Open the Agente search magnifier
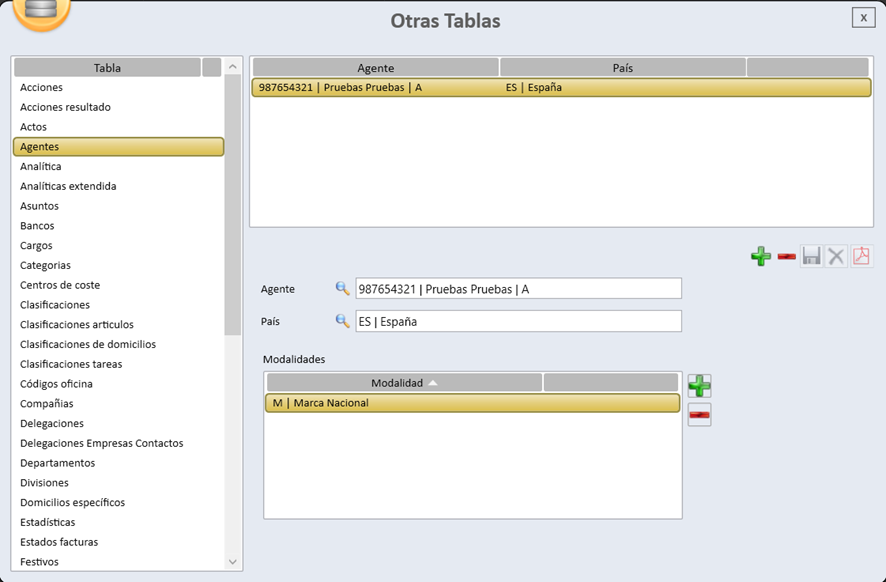886x582 pixels. click(342, 289)
